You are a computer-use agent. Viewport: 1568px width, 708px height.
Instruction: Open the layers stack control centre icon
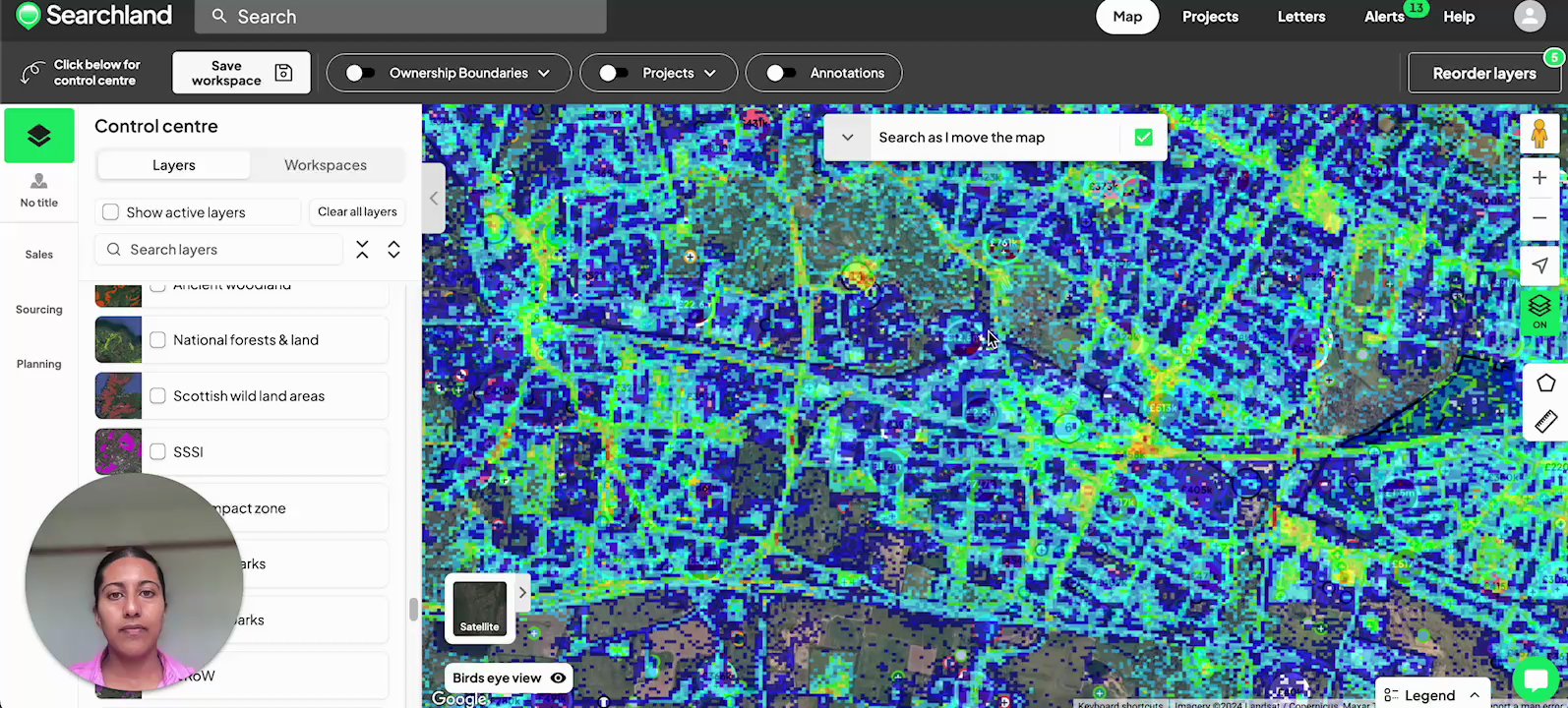click(x=39, y=136)
